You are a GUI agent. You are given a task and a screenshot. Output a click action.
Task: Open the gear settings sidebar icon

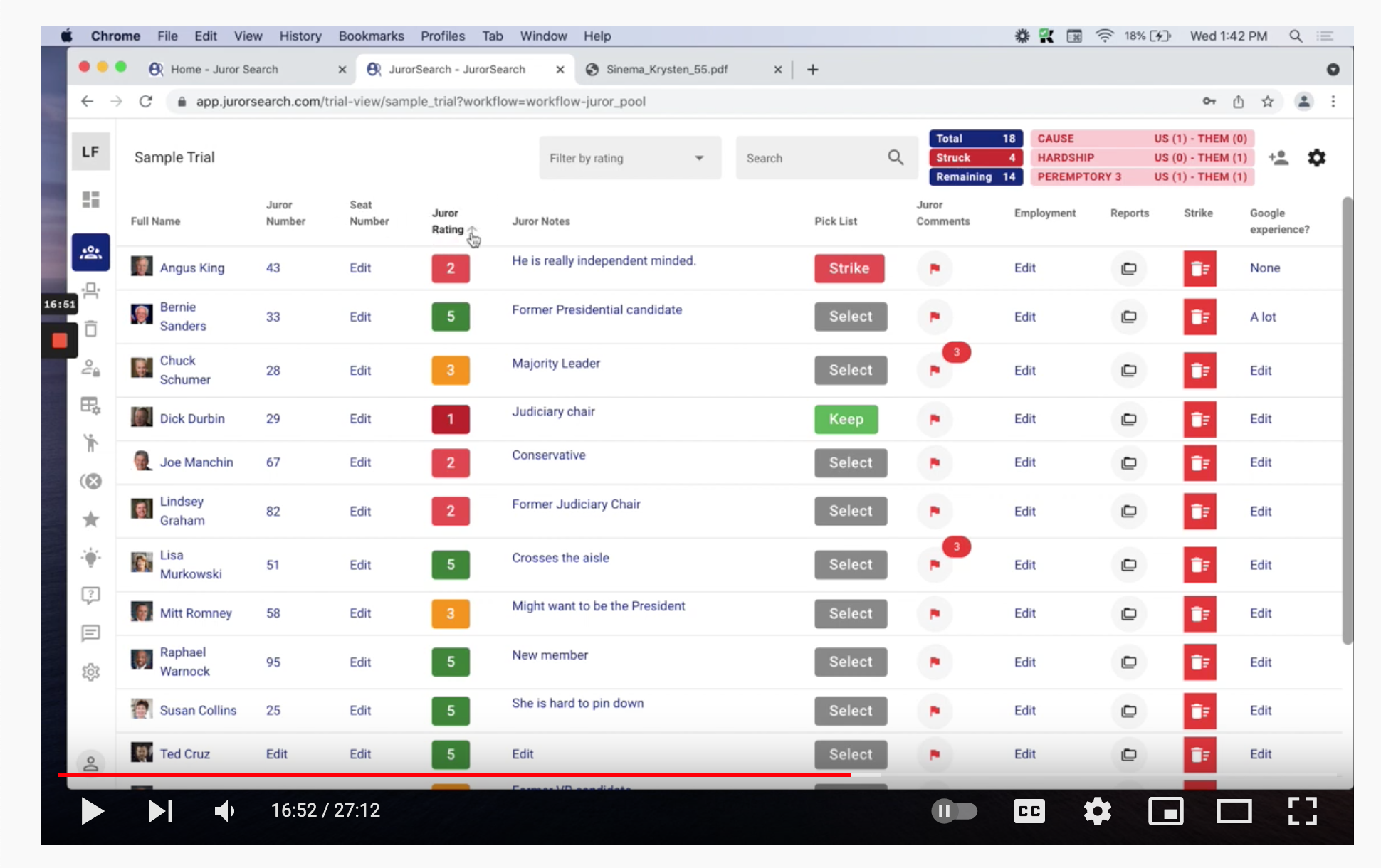(90, 672)
